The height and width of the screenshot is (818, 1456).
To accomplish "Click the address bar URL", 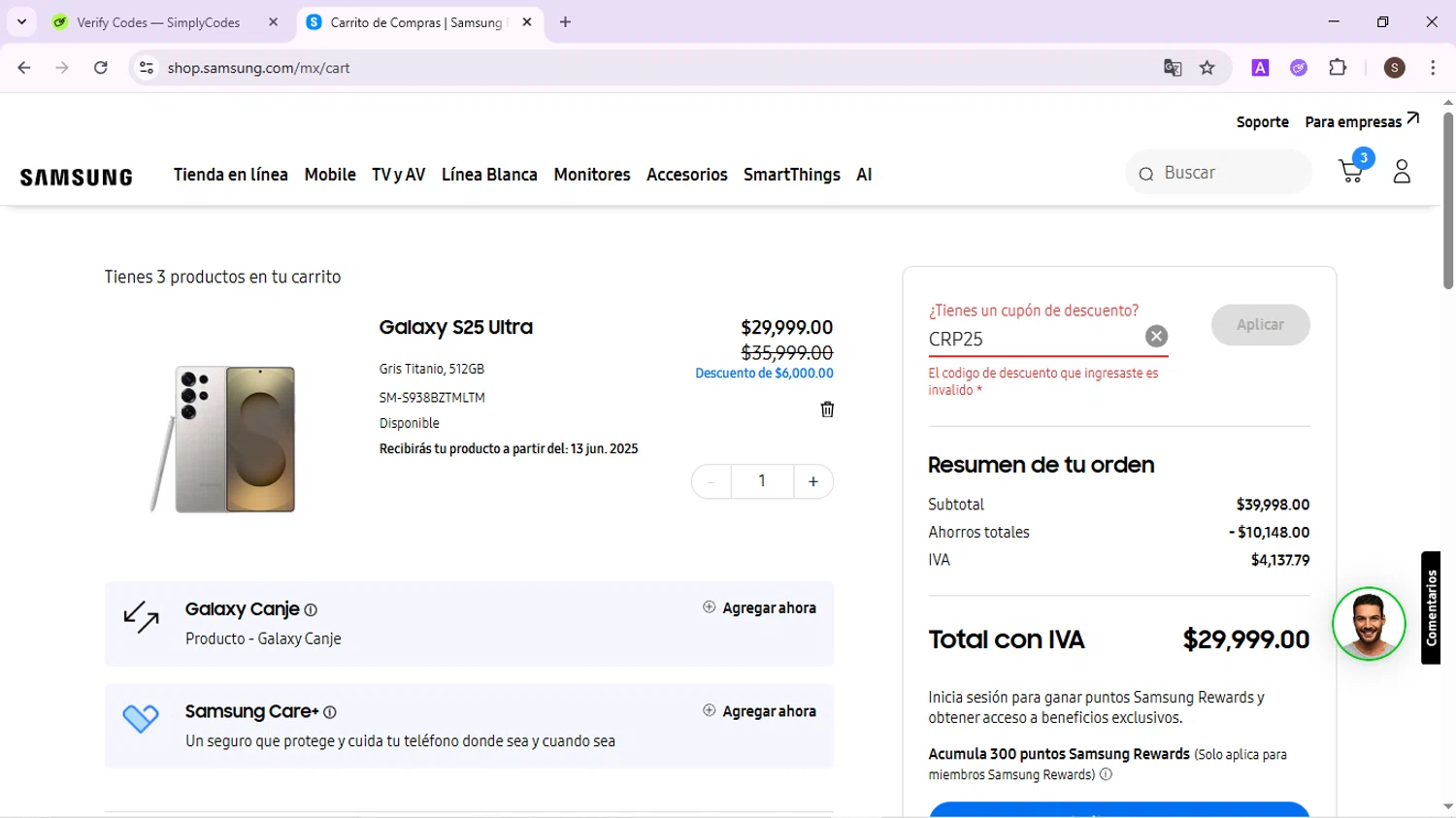I will point(258,68).
